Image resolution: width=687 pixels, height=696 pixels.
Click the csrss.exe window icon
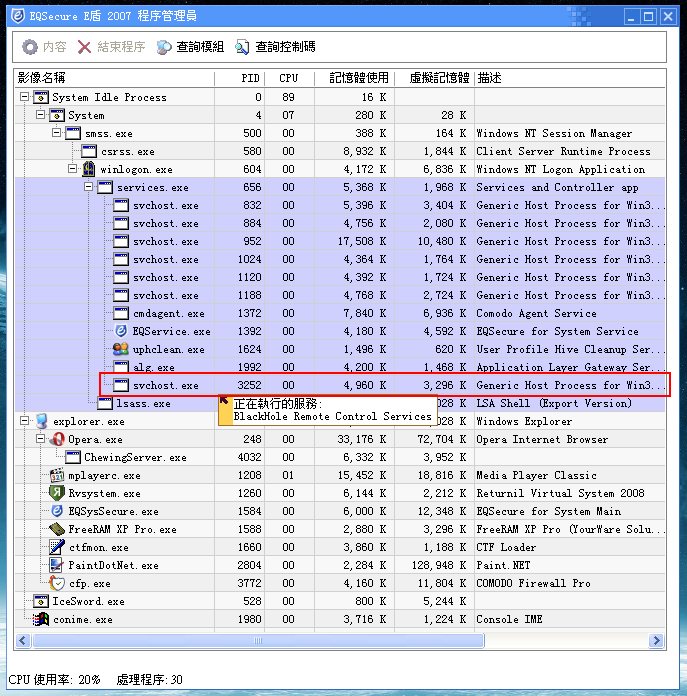pos(89,151)
